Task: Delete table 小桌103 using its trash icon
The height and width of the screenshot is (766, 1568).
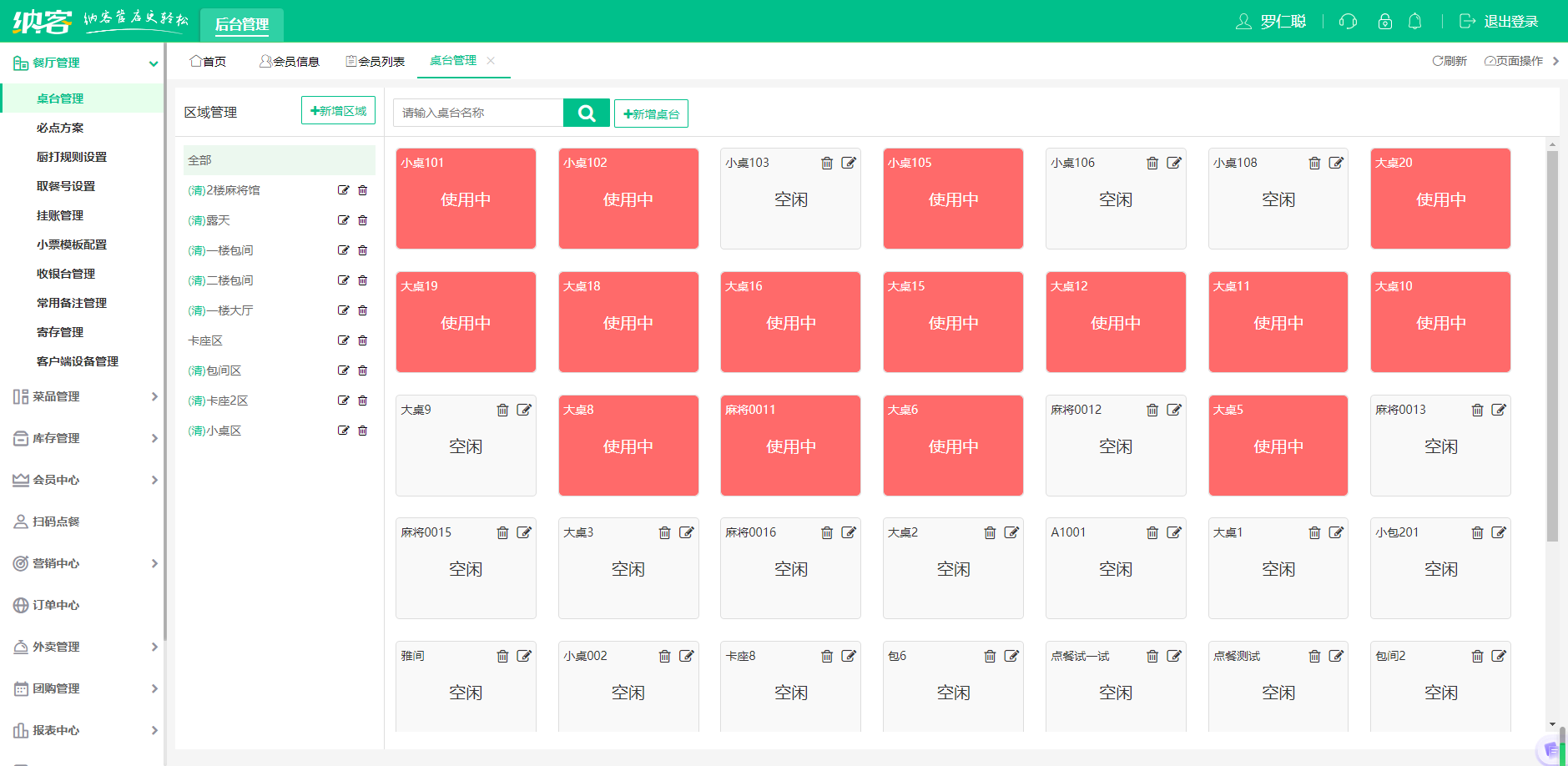Action: [x=828, y=163]
